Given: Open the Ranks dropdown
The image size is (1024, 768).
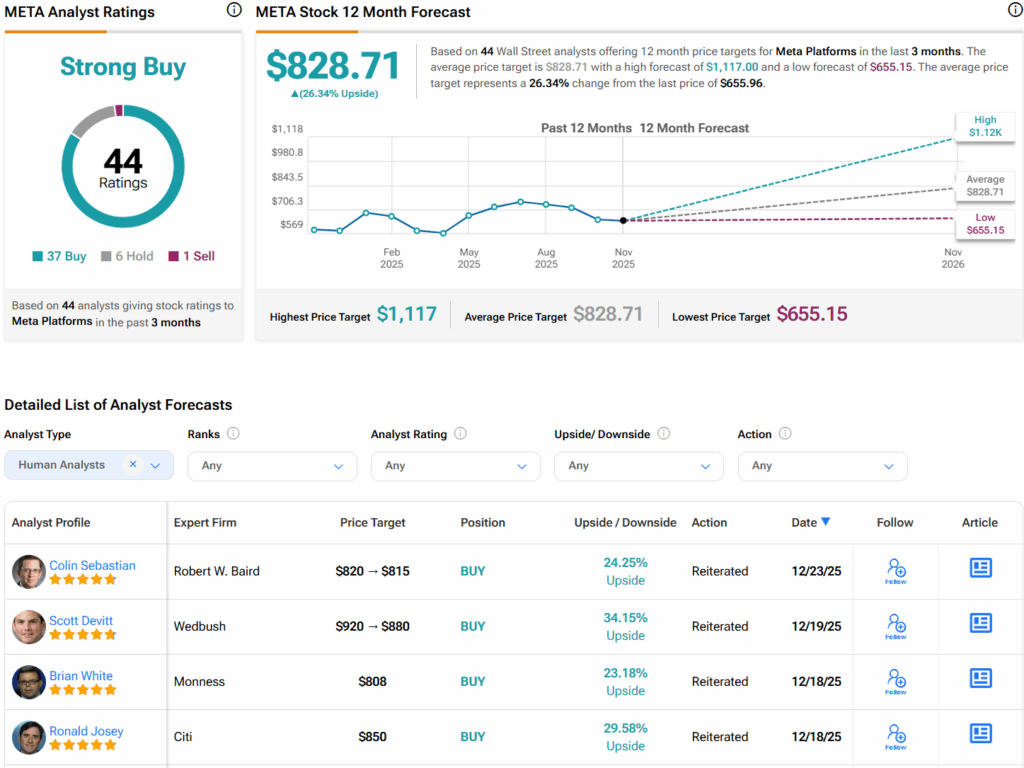Looking at the screenshot, I should [x=272, y=466].
